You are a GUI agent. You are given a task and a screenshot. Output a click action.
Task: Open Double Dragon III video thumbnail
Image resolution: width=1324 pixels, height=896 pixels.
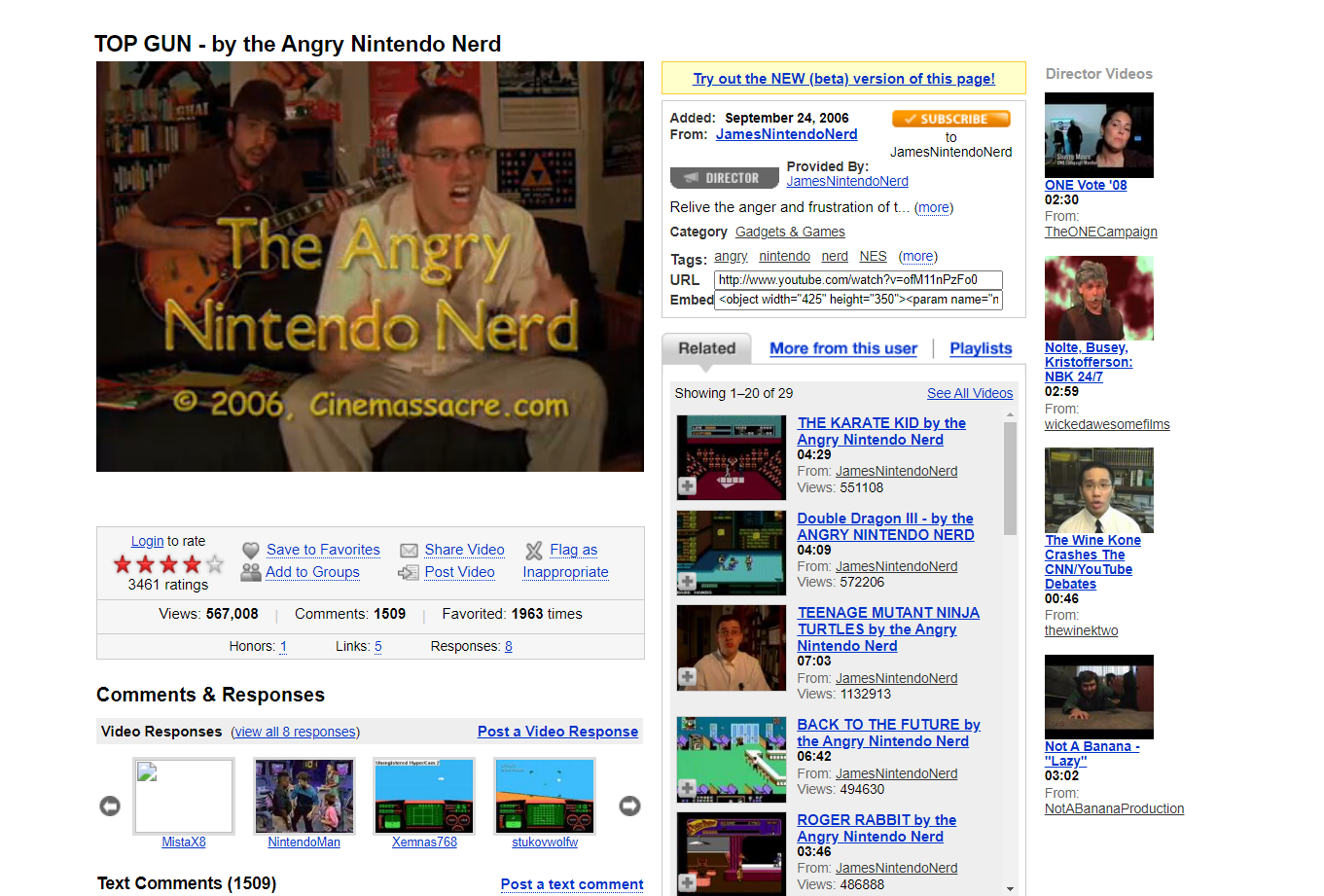click(x=731, y=553)
